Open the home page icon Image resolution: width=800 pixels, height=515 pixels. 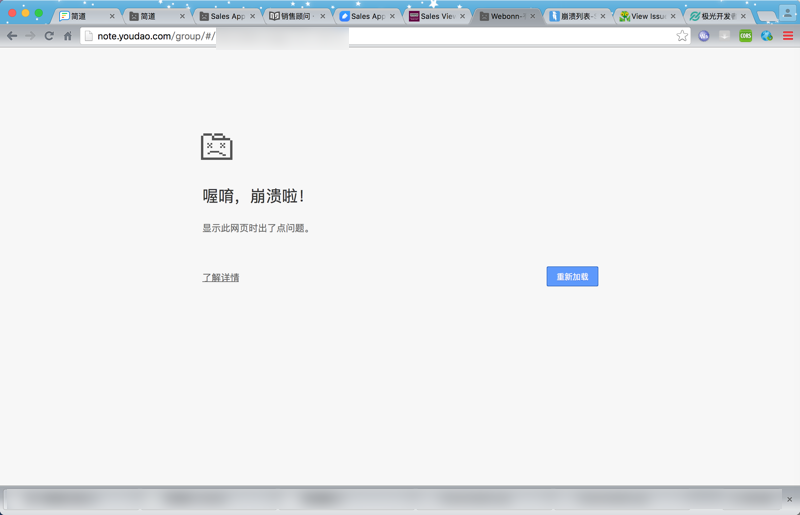point(67,36)
